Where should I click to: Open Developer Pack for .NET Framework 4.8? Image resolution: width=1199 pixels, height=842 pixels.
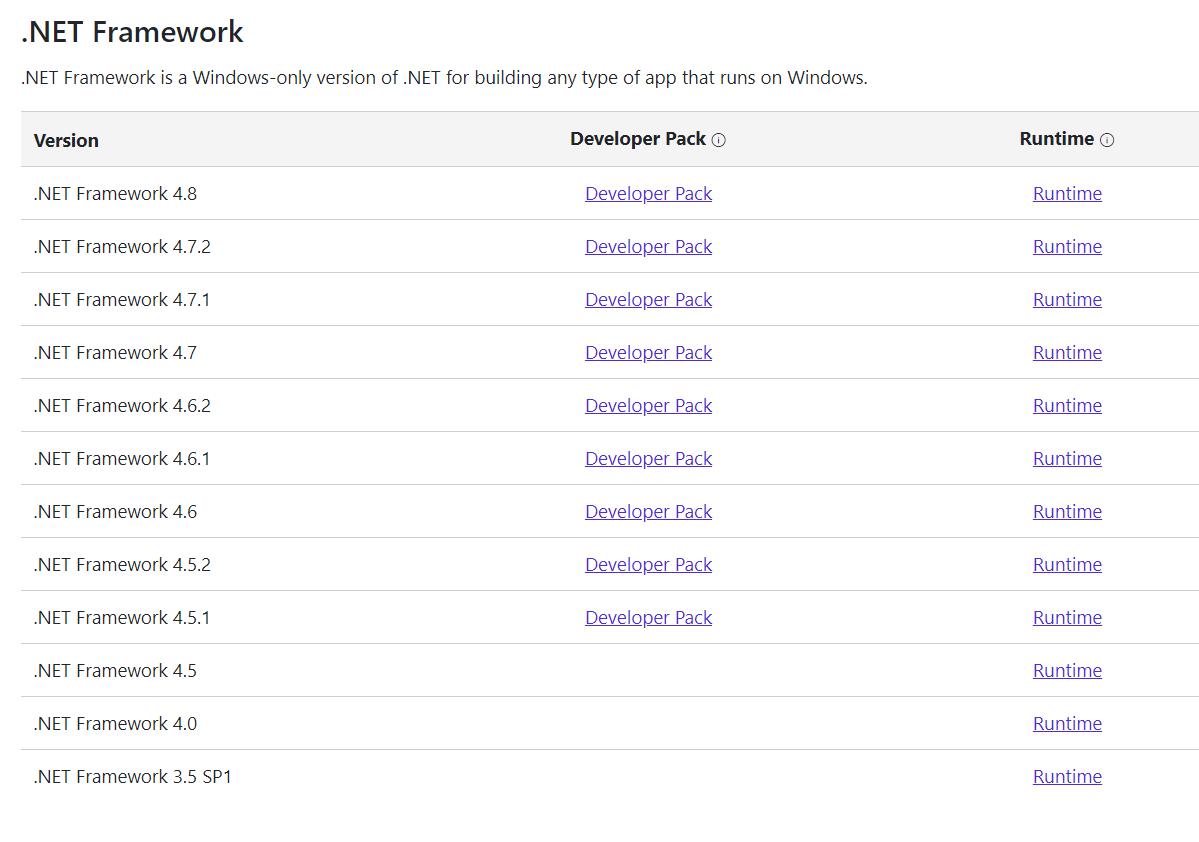648,193
